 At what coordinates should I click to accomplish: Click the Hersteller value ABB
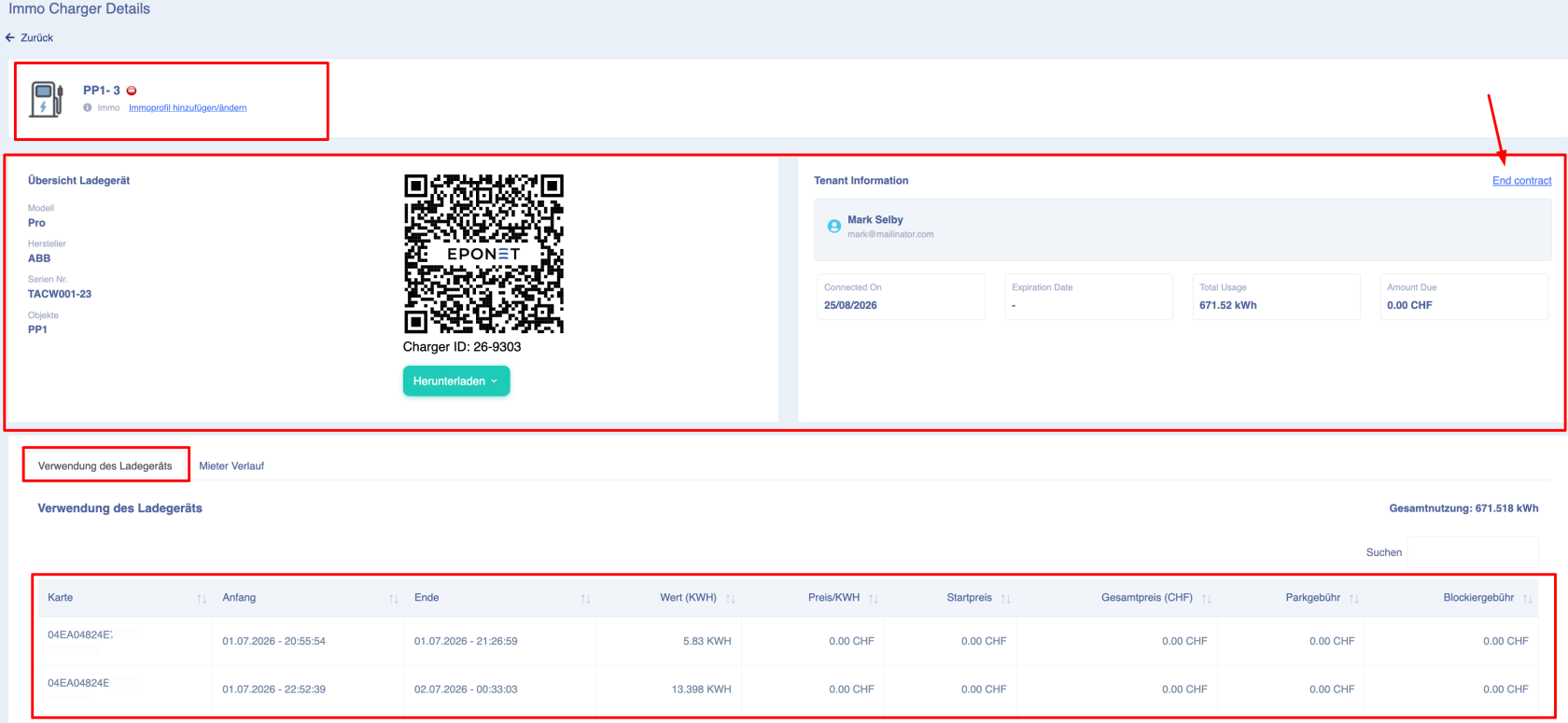coord(39,258)
